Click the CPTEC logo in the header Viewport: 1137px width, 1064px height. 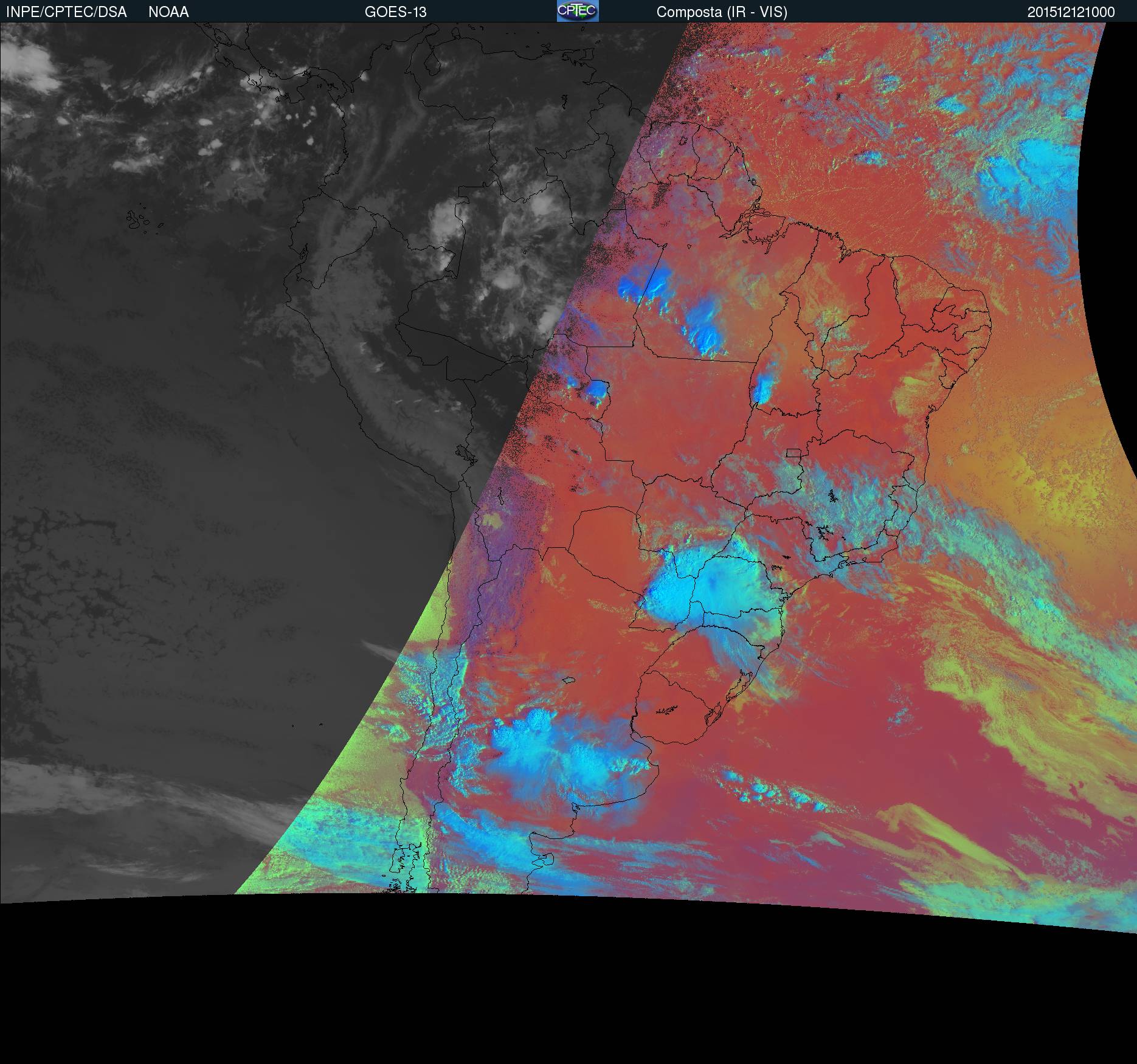tap(578, 11)
